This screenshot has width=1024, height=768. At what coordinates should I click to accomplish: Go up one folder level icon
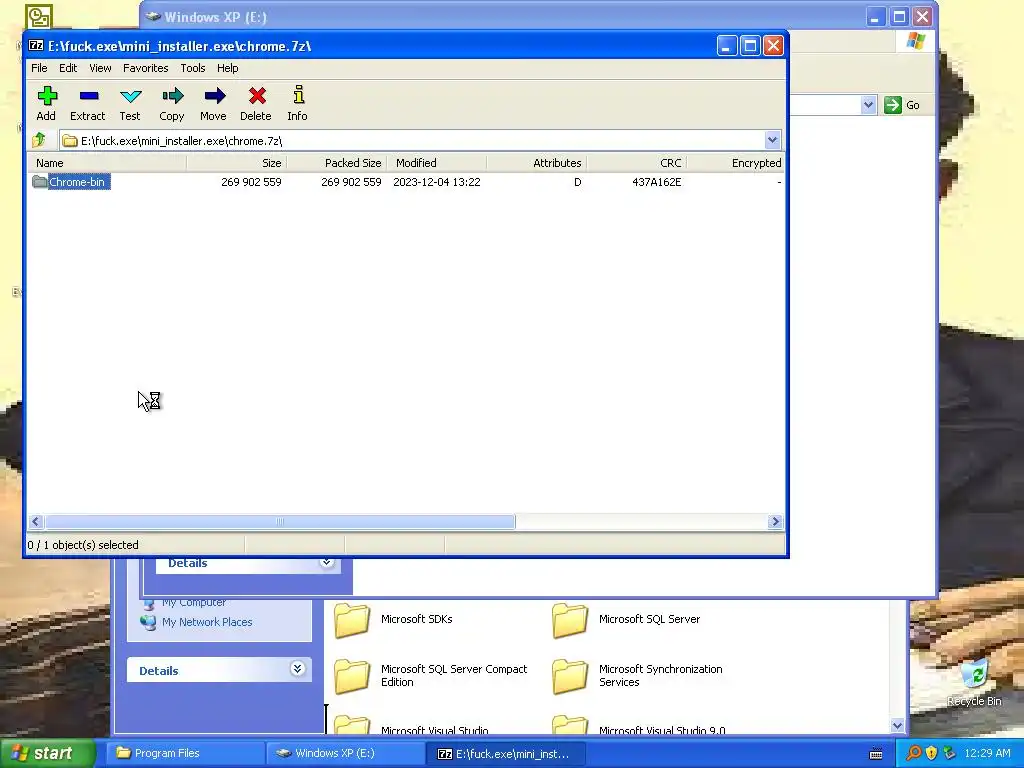click(x=39, y=140)
